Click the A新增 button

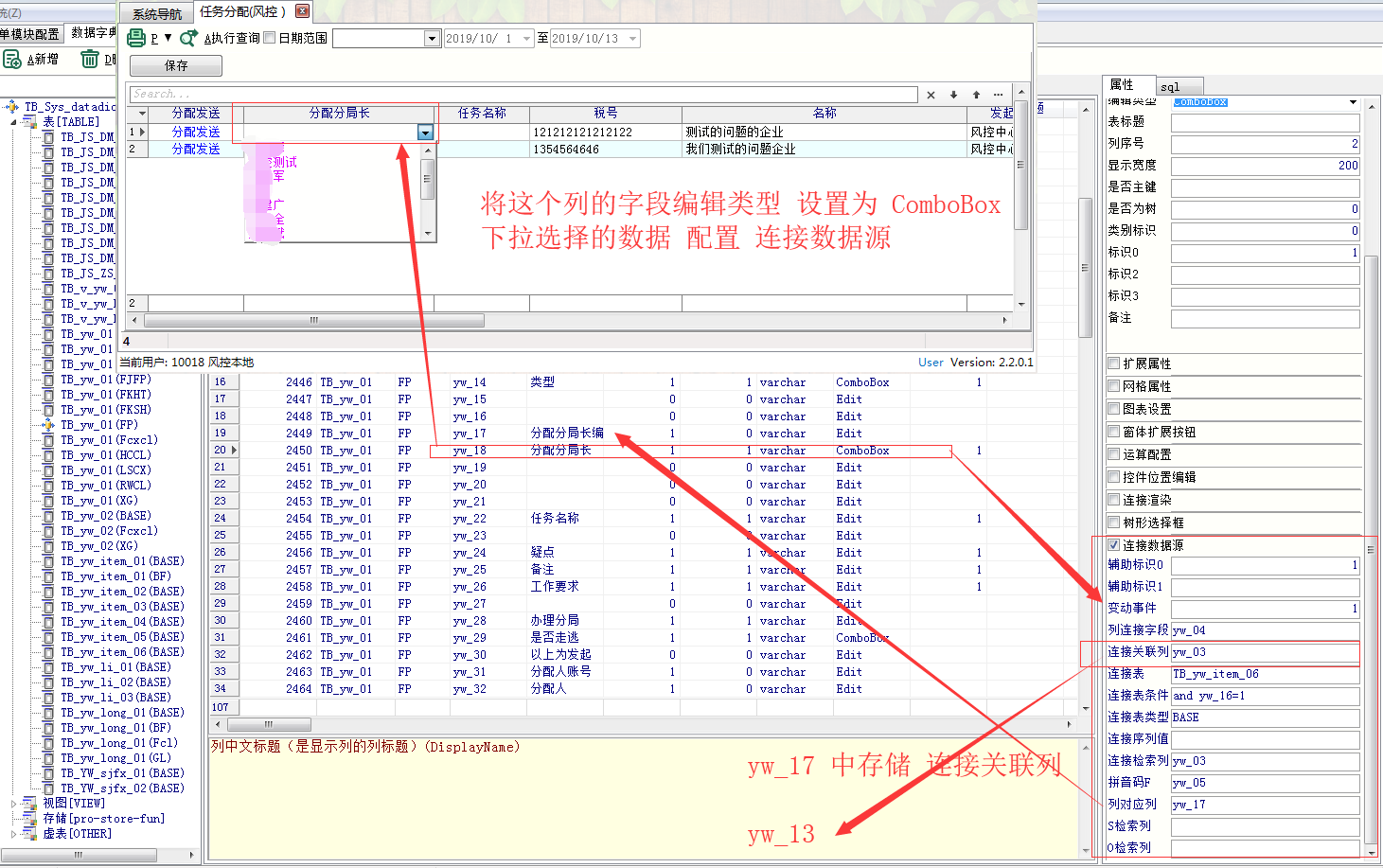click(42, 59)
